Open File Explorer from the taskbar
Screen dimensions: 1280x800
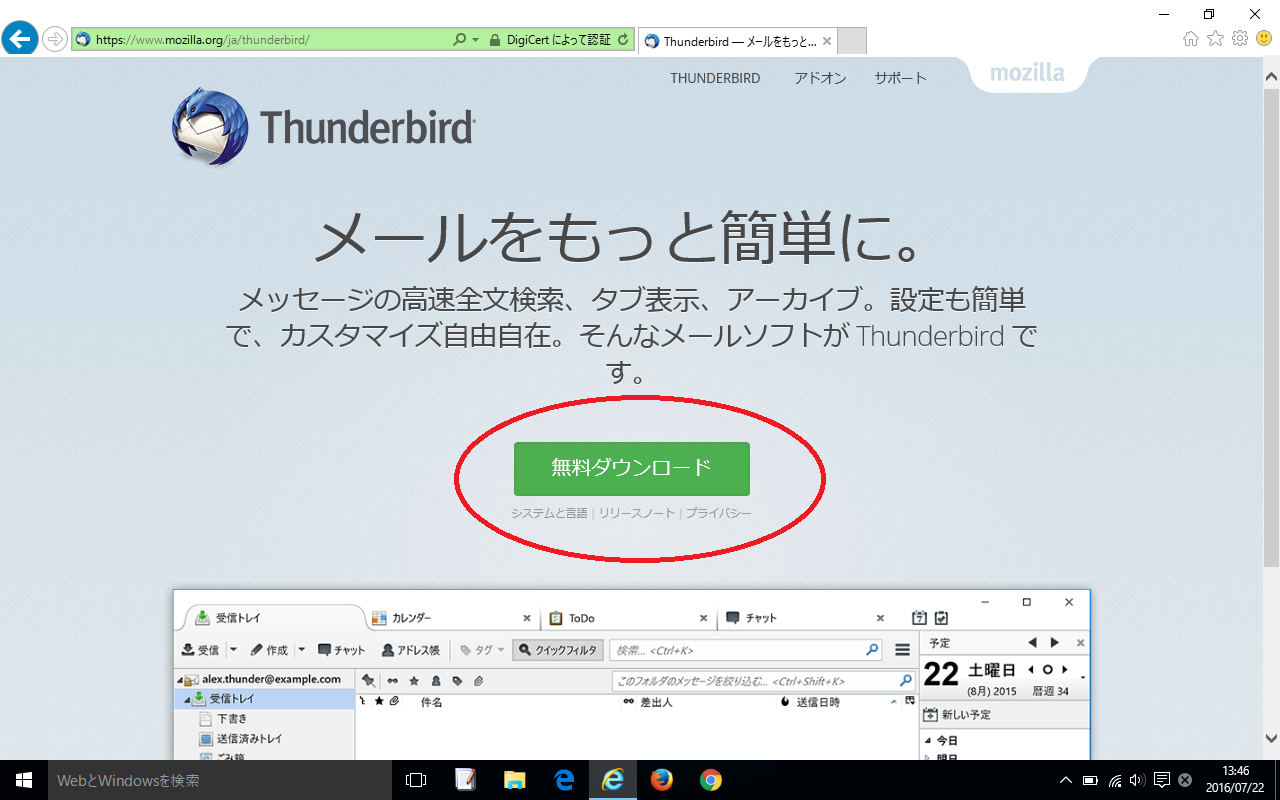[514, 780]
